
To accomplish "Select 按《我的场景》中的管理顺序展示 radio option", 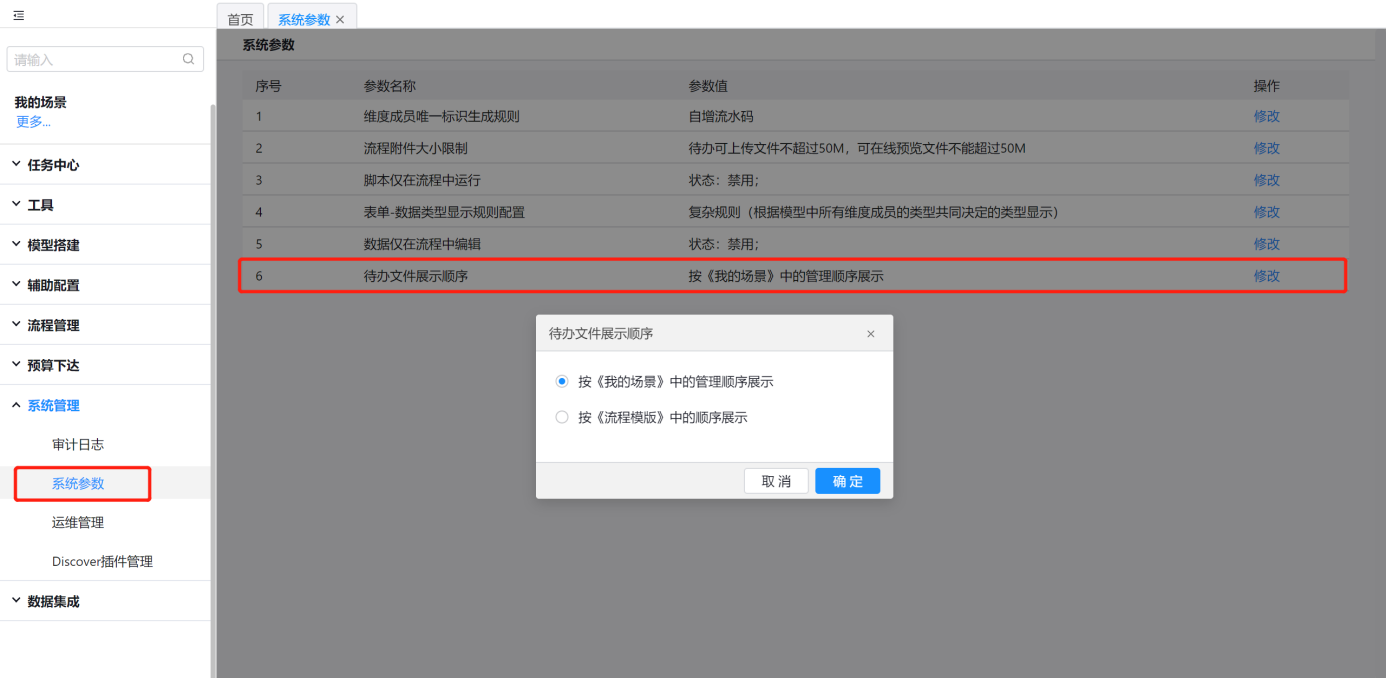I will [562, 382].
